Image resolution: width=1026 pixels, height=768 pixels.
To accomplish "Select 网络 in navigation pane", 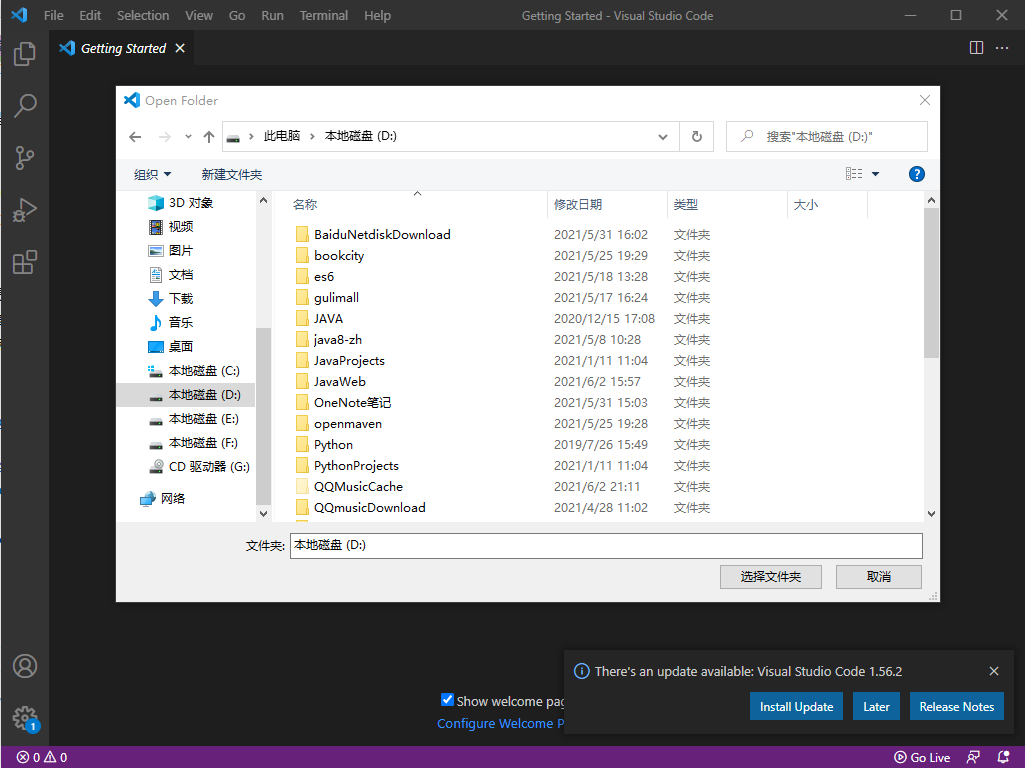I will pos(163,498).
